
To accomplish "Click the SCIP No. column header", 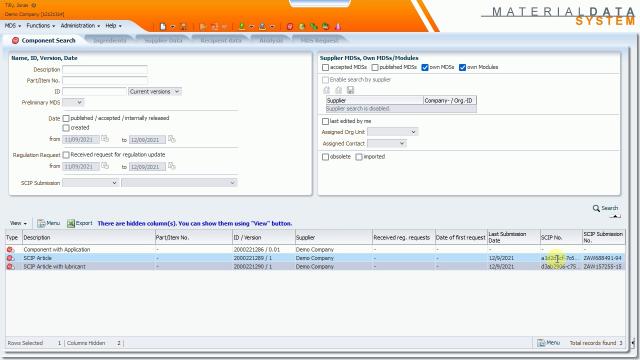I will (561, 238).
